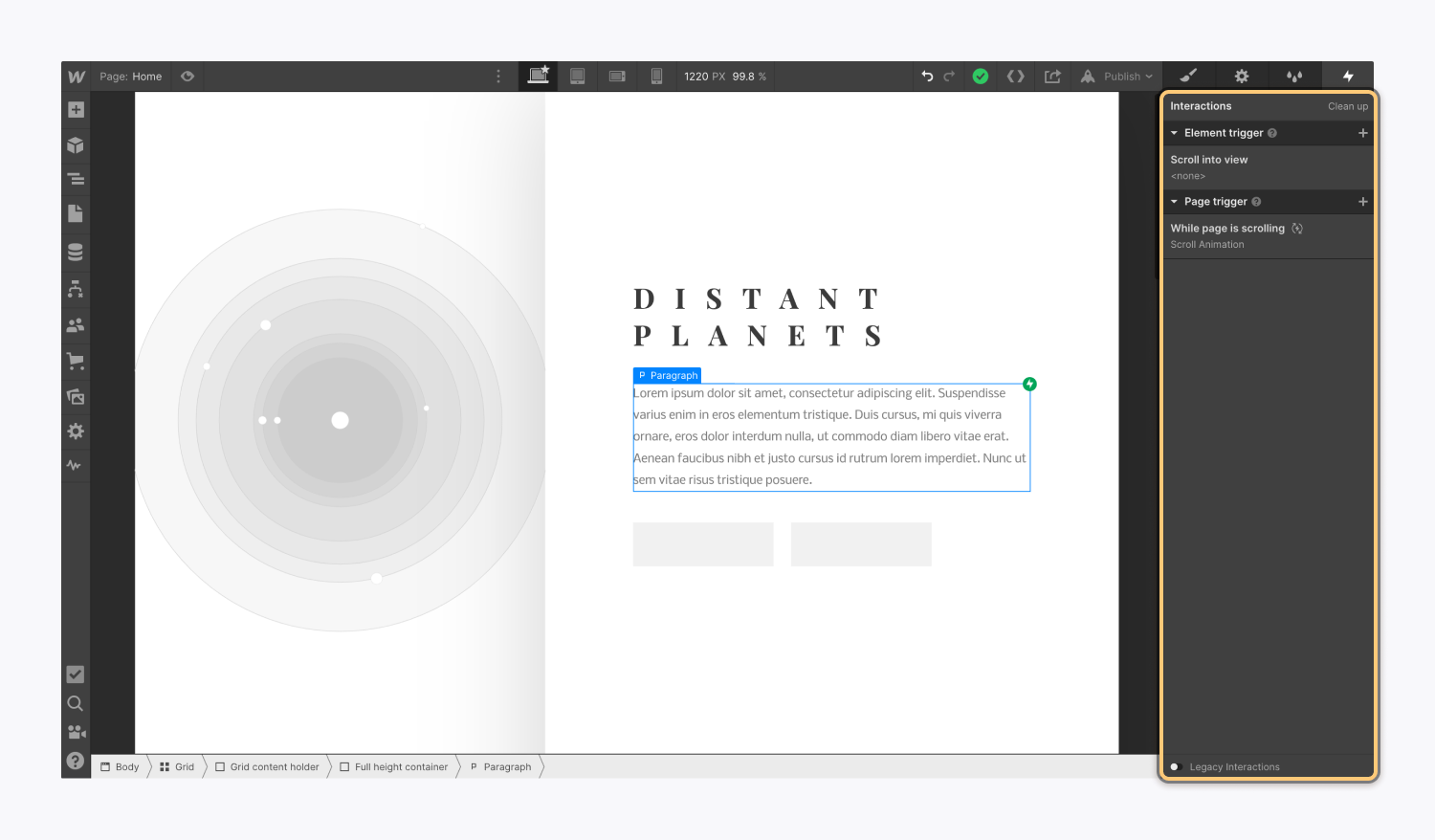Open the three-dot canvas options menu

coord(497,77)
